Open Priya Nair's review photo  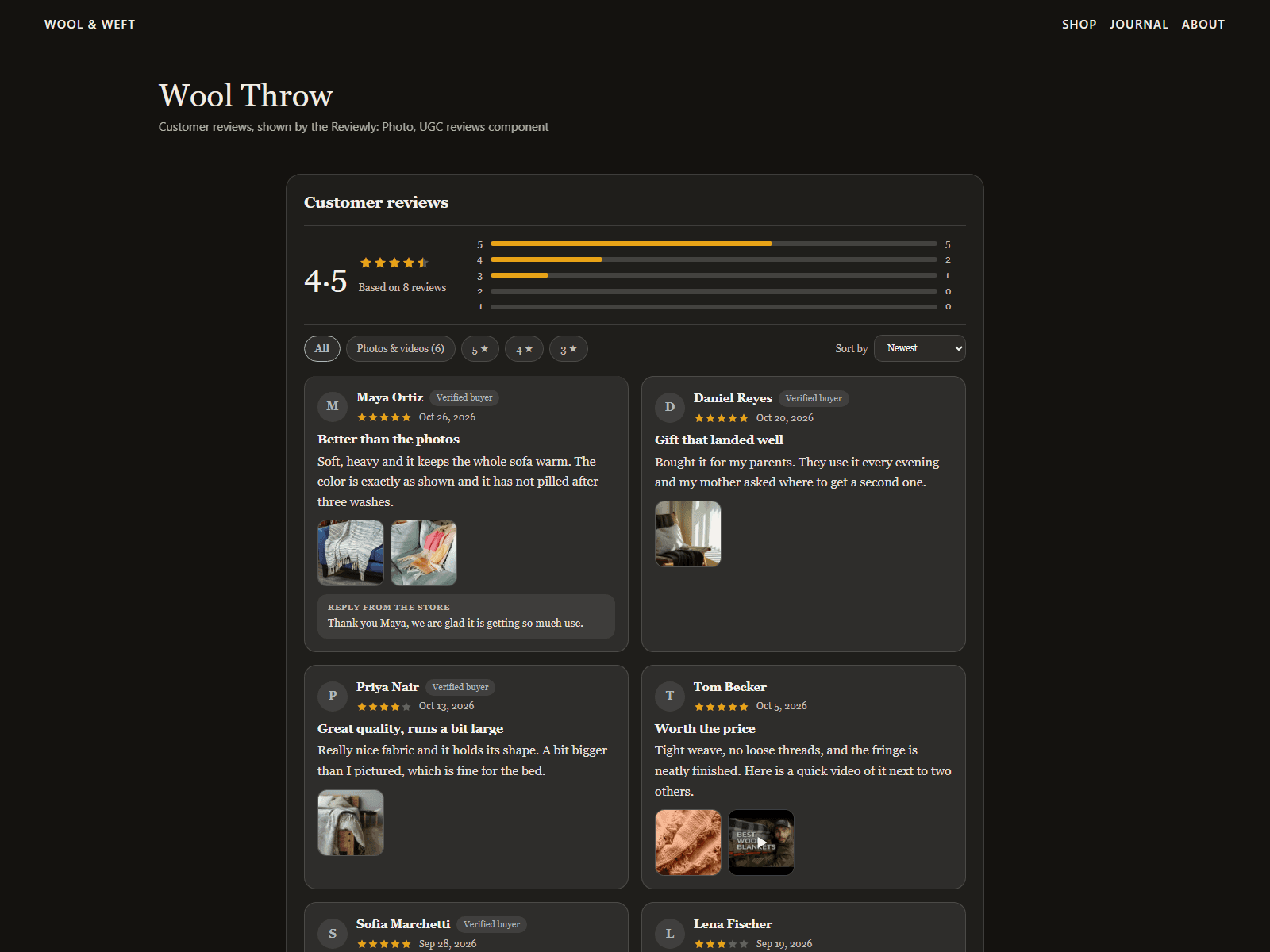coord(351,823)
